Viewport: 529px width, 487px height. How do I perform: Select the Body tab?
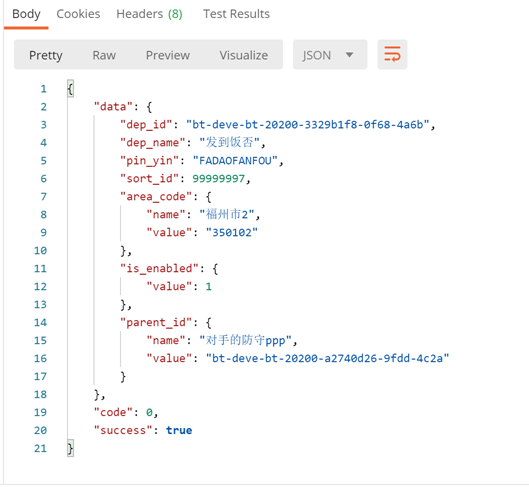(x=26, y=14)
